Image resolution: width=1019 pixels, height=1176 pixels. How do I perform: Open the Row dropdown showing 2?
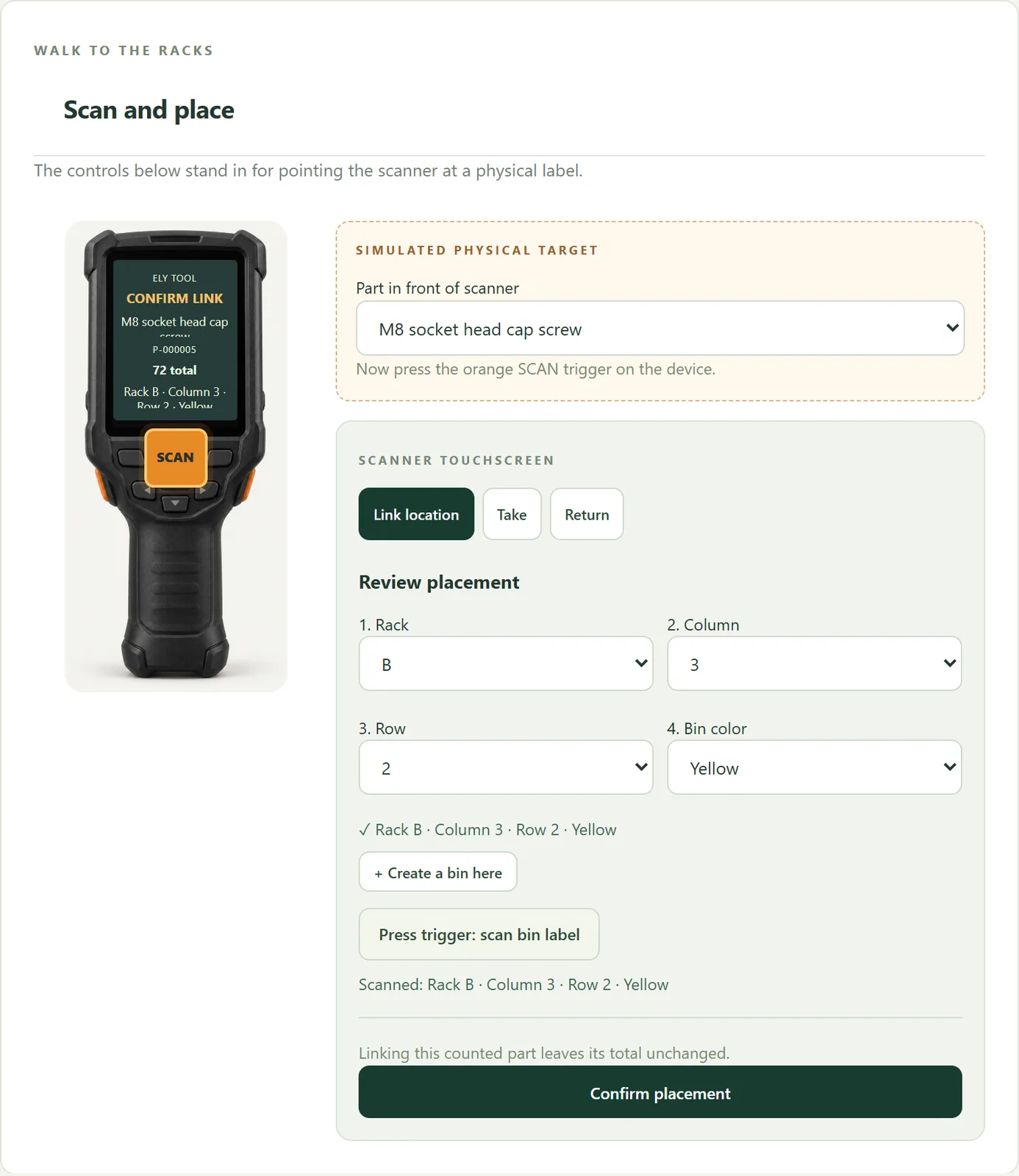point(506,767)
